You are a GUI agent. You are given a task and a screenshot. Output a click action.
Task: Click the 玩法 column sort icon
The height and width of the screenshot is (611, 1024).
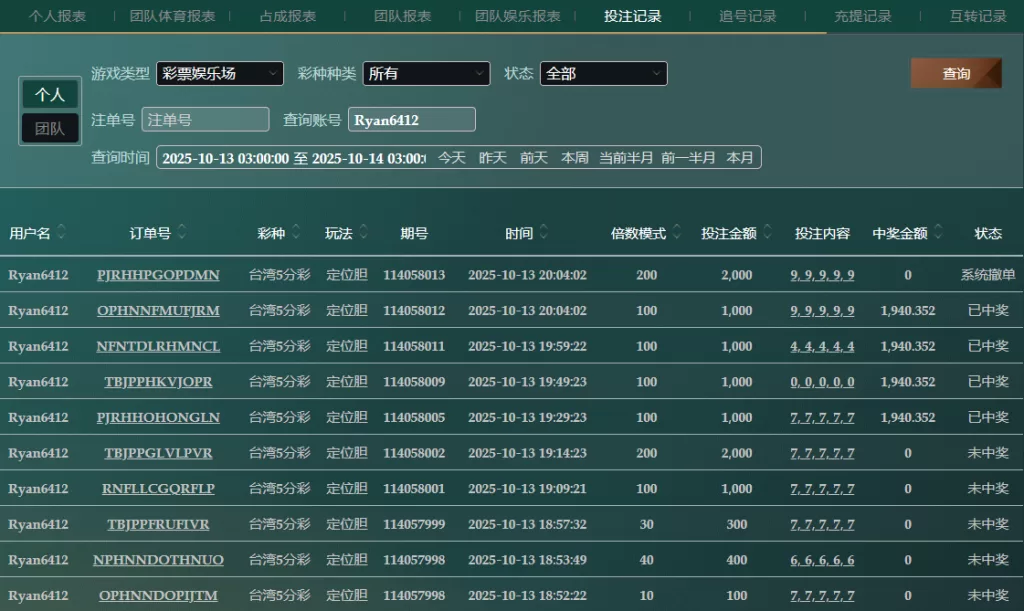(x=364, y=233)
